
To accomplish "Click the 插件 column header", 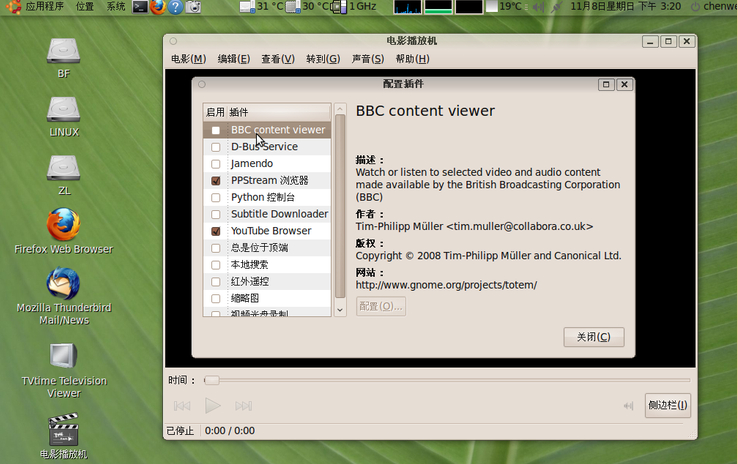I will point(279,112).
